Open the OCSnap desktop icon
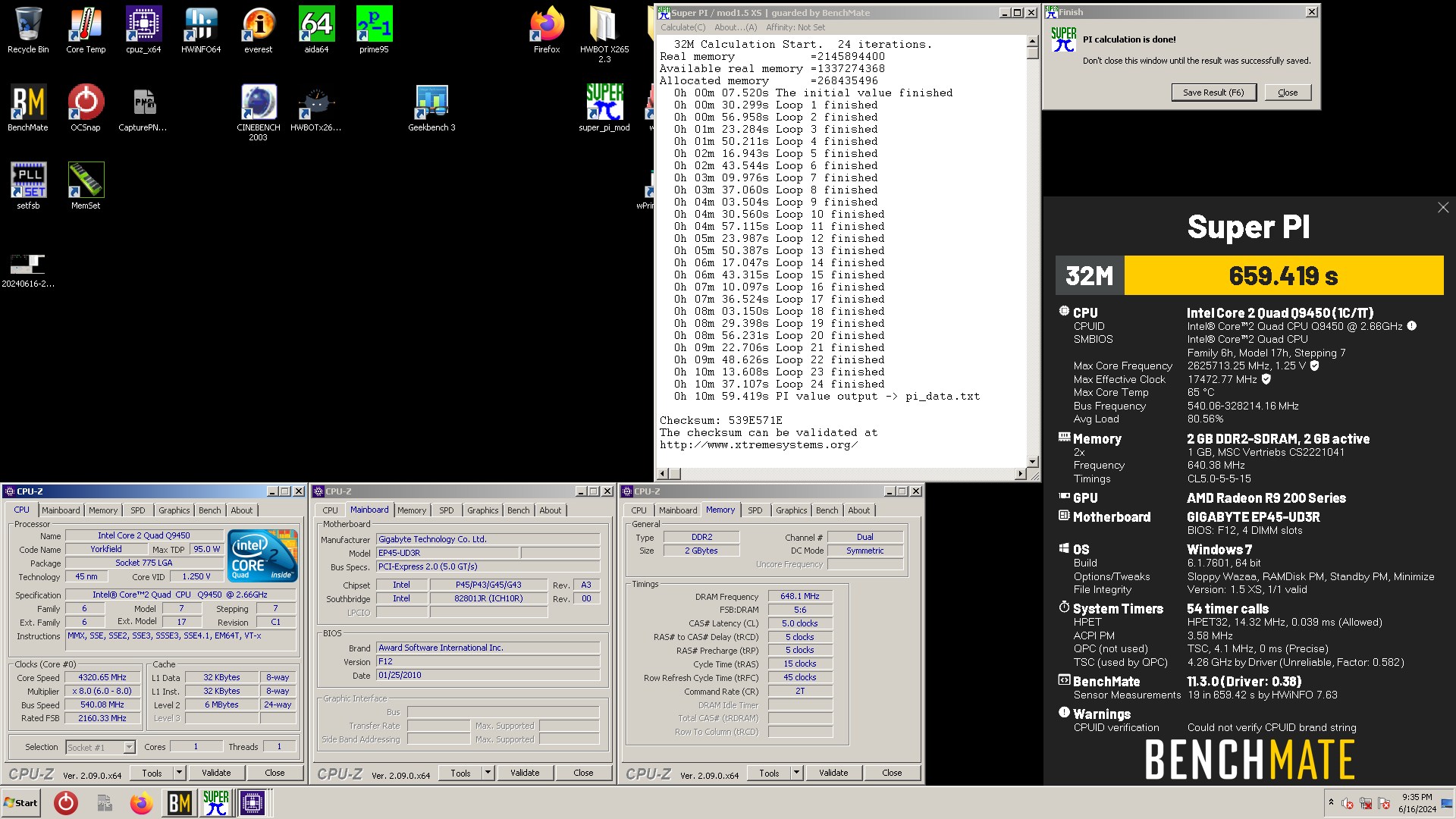The height and width of the screenshot is (819, 1456). 86,108
